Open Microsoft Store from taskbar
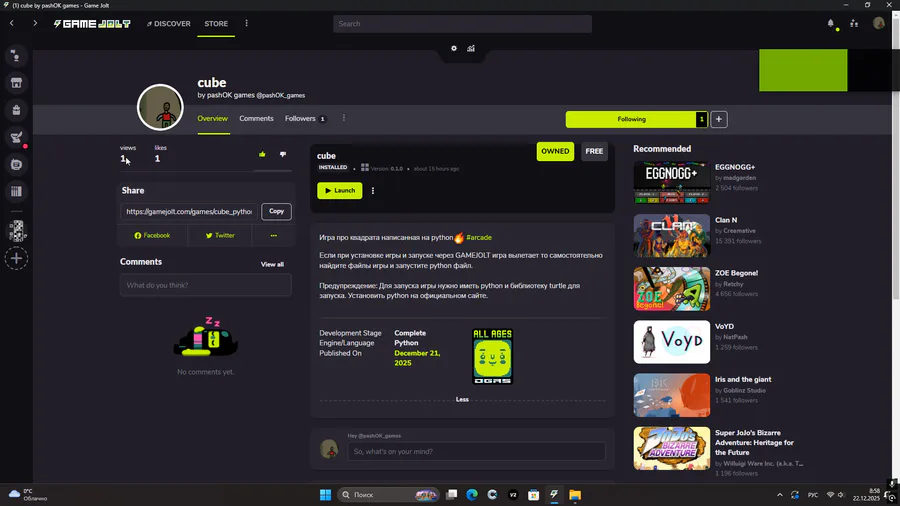The height and width of the screenshot is (506, 900). (x=533, y=495)
